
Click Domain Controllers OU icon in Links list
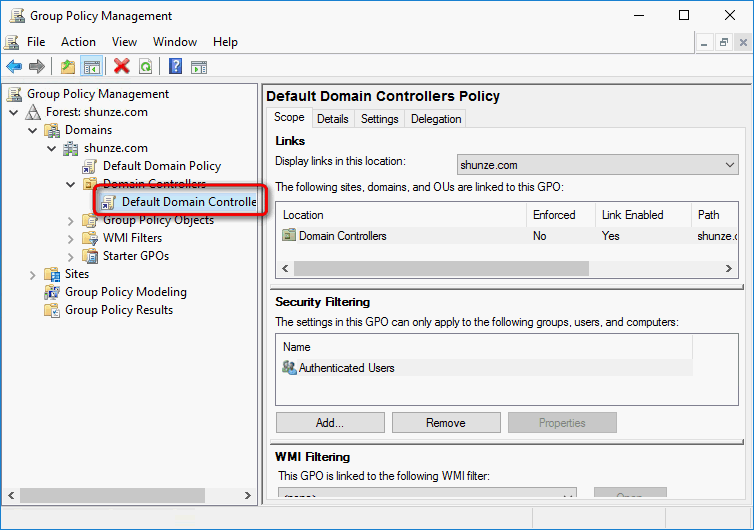[289, 235]
